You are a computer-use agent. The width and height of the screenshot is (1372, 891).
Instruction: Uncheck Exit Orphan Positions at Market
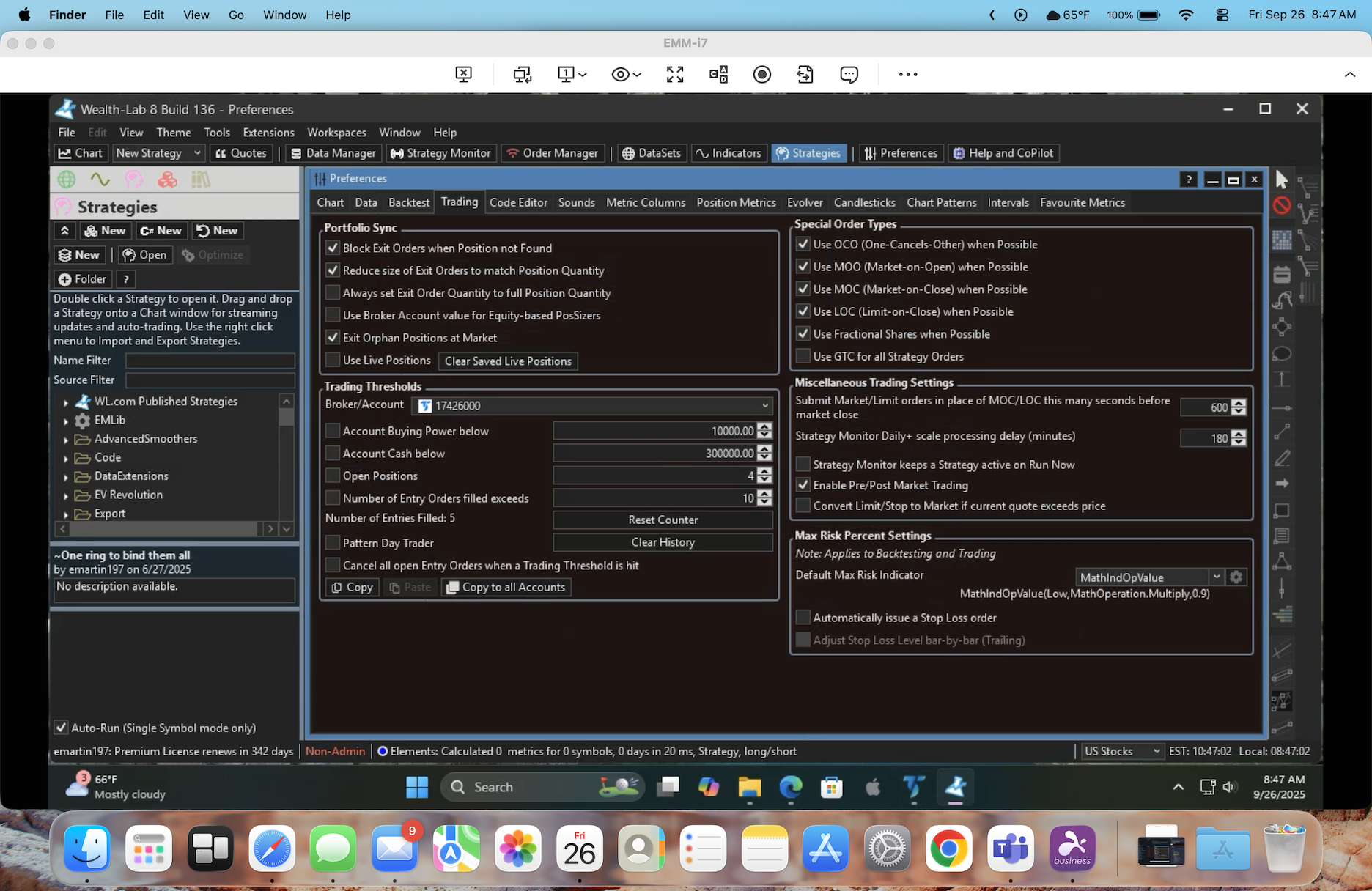(333, 338)
